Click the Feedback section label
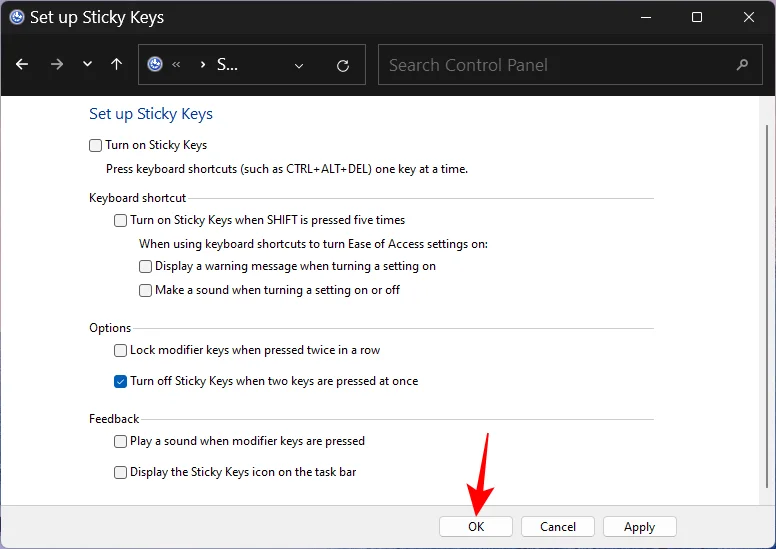This screenshot has height=549, width=776. [114, 419]
